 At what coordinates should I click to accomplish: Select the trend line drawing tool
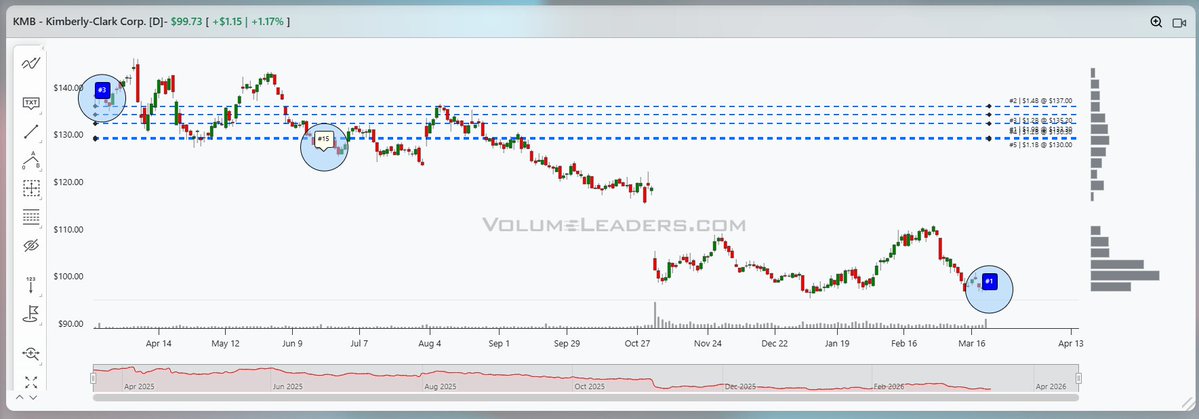pyautogui.click(x=31, y=132)
